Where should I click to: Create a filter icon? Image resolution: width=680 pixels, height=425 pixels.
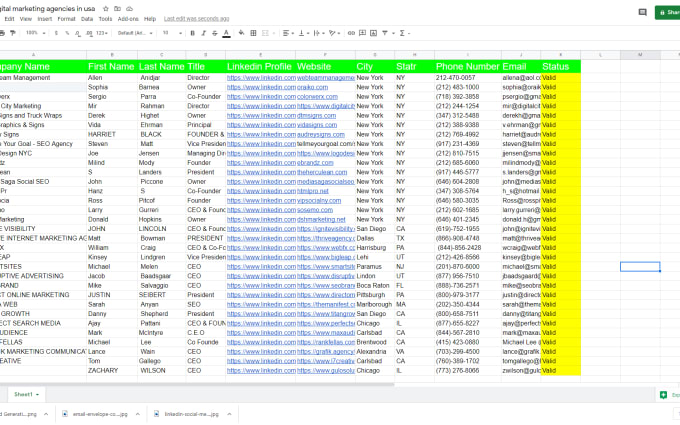click(385, 33)
